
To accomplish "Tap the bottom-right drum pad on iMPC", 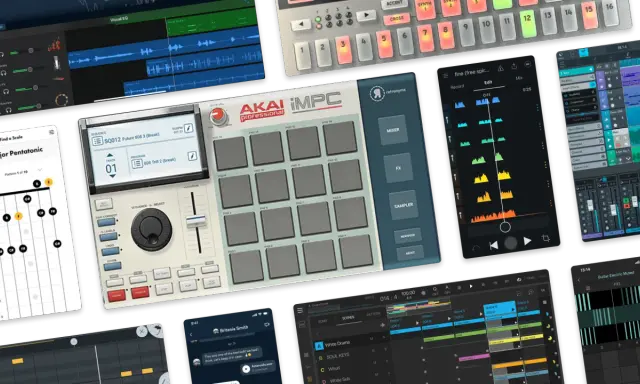I will [x=356, y=252].
